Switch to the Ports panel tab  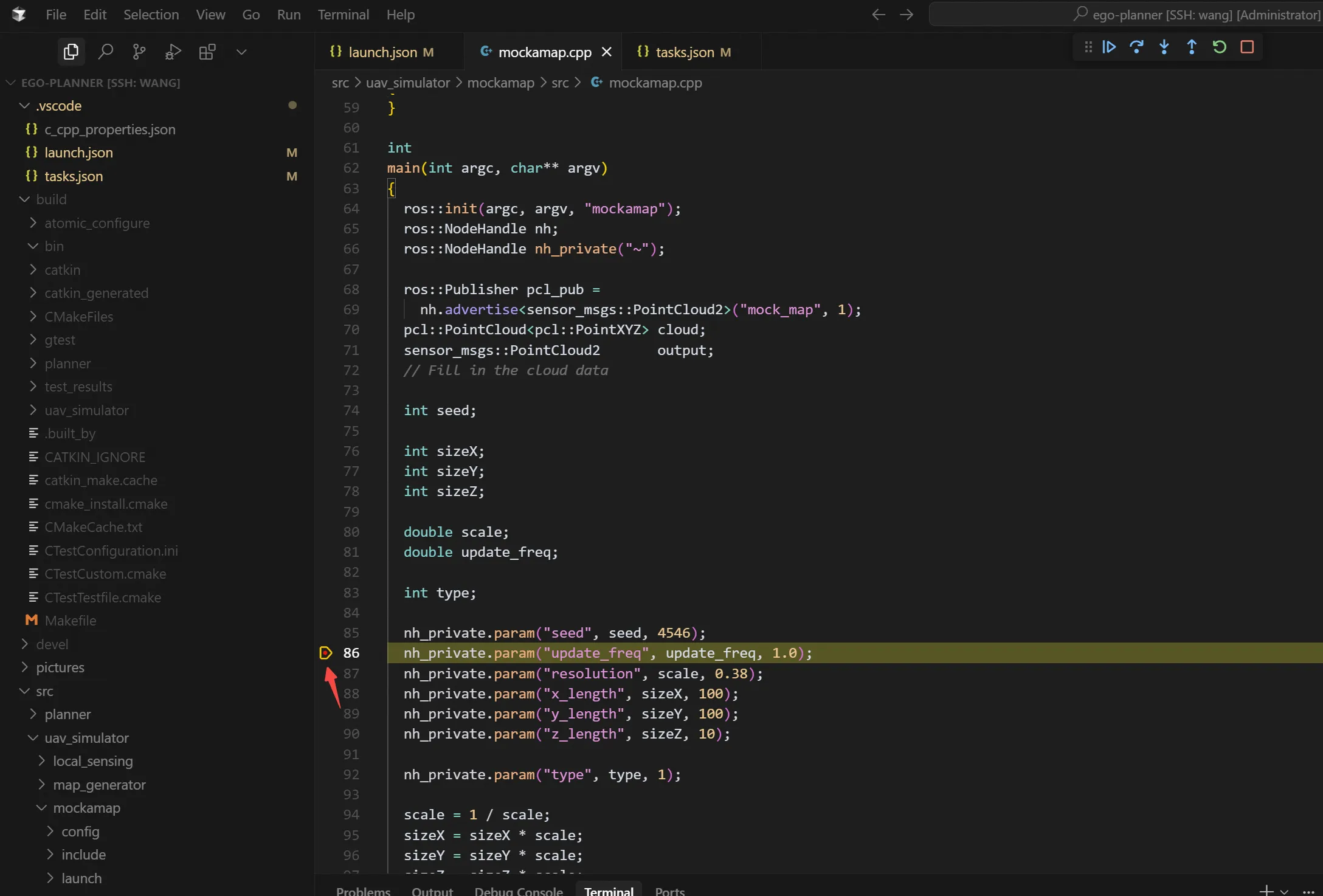point(669,891)
